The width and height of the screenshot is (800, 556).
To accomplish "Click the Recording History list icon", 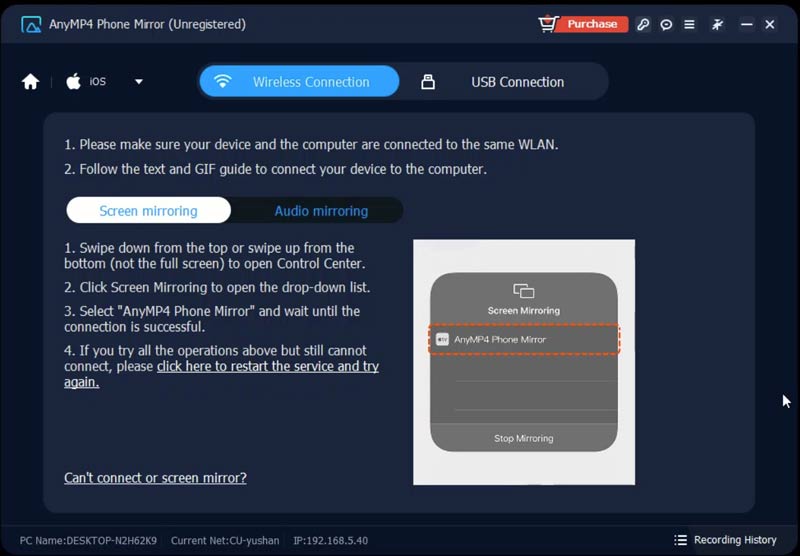I will pos(681,540).
